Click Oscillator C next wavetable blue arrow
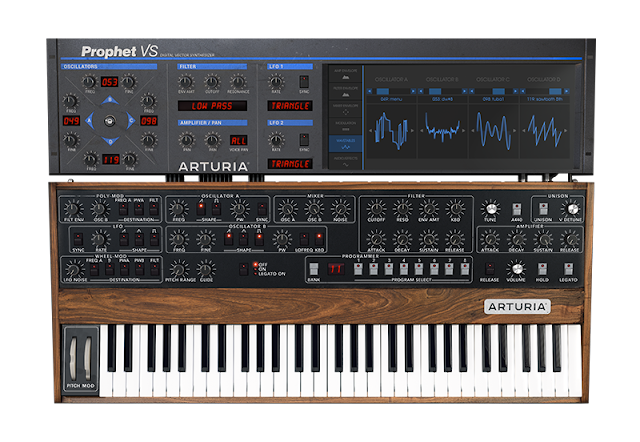Screen dimensions: 640x442 (x=516, y=91)
